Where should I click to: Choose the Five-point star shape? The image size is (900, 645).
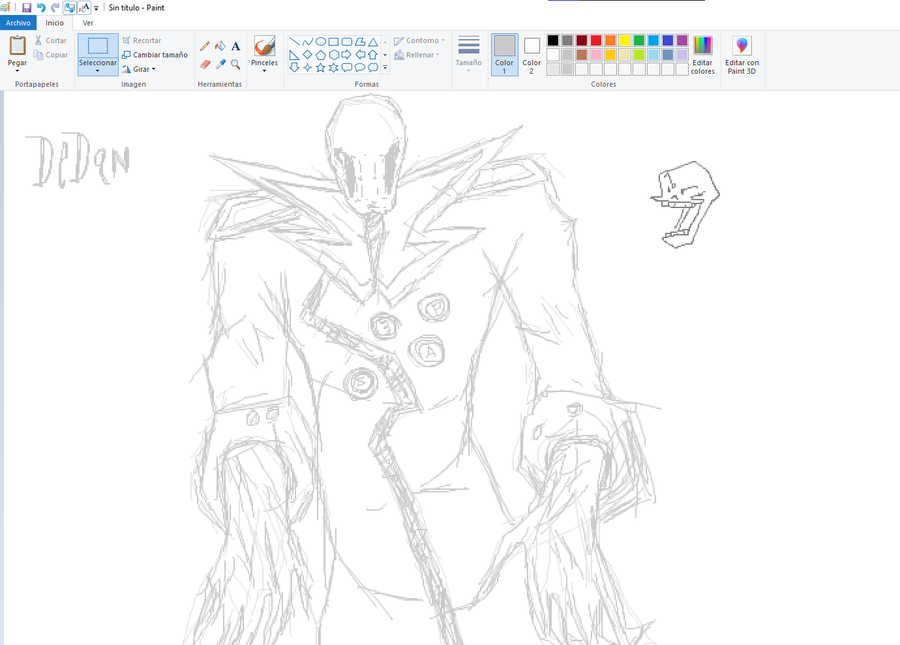(x=321, y=68)
